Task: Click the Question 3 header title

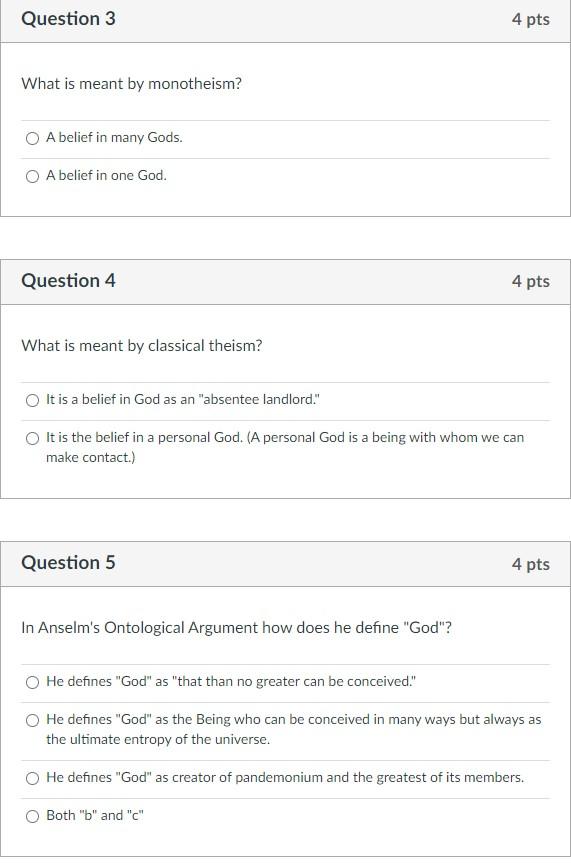Action: (68, 19)
